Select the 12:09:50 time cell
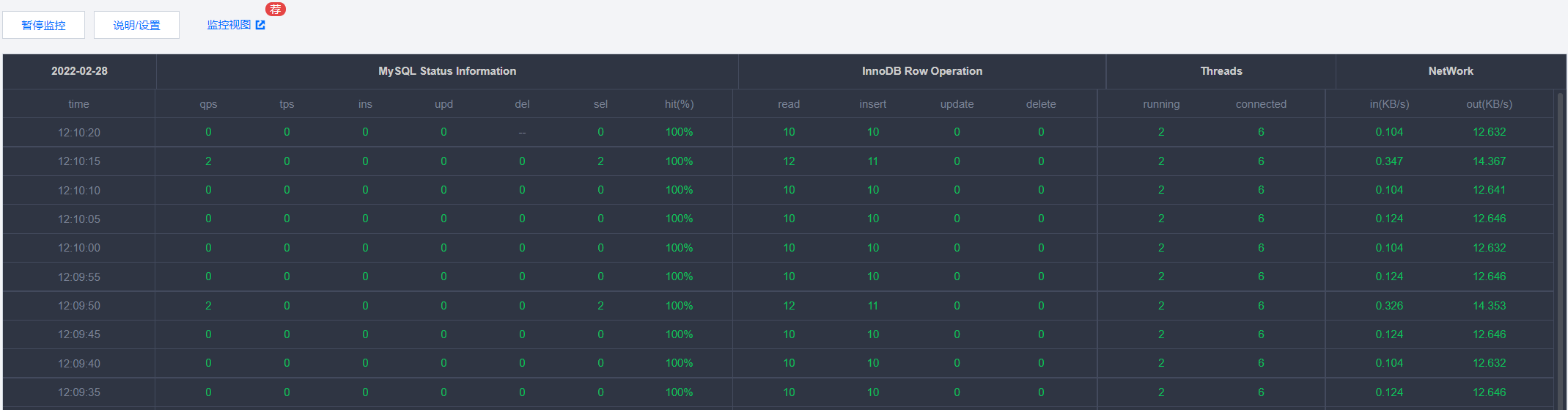Viewport: 1568px width, 410px height. 79,306
